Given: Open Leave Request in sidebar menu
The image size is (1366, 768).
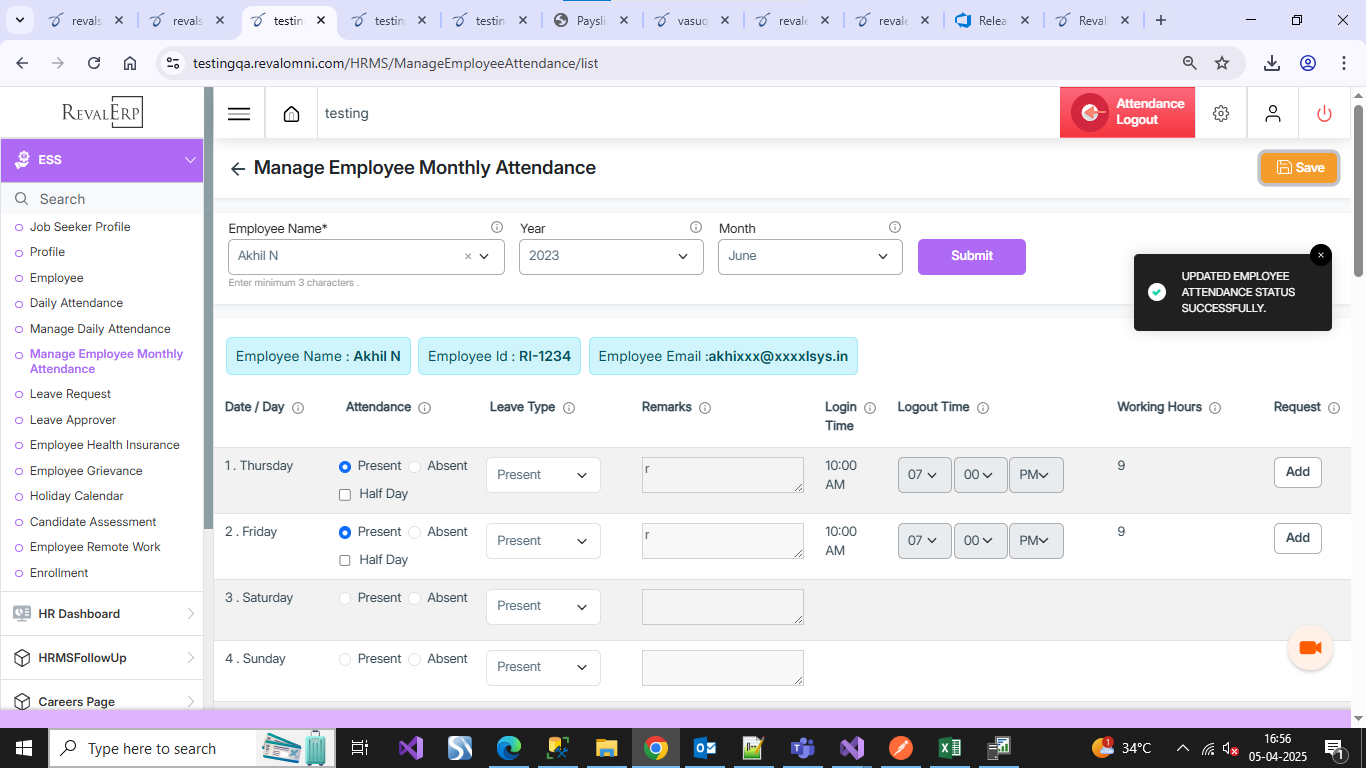Looking at the screenshot, I should [70, 394].
